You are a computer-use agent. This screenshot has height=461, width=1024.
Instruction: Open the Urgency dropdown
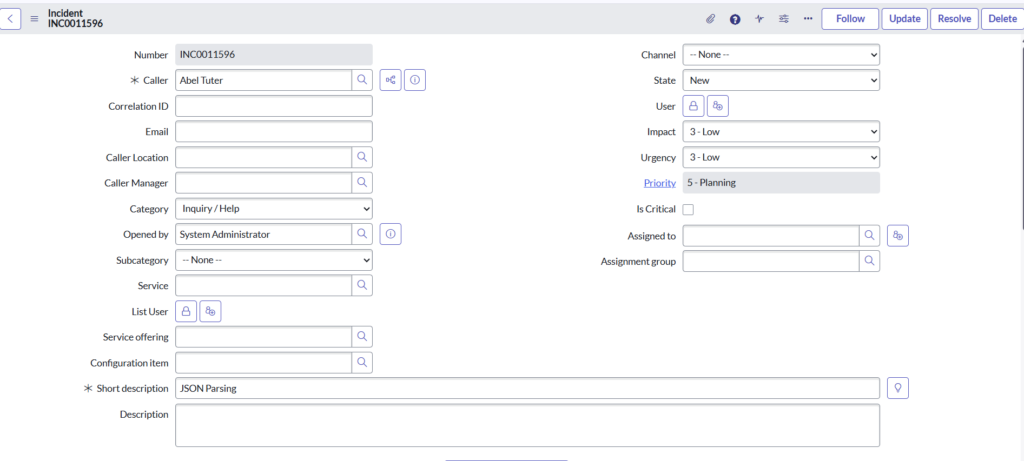780,157
